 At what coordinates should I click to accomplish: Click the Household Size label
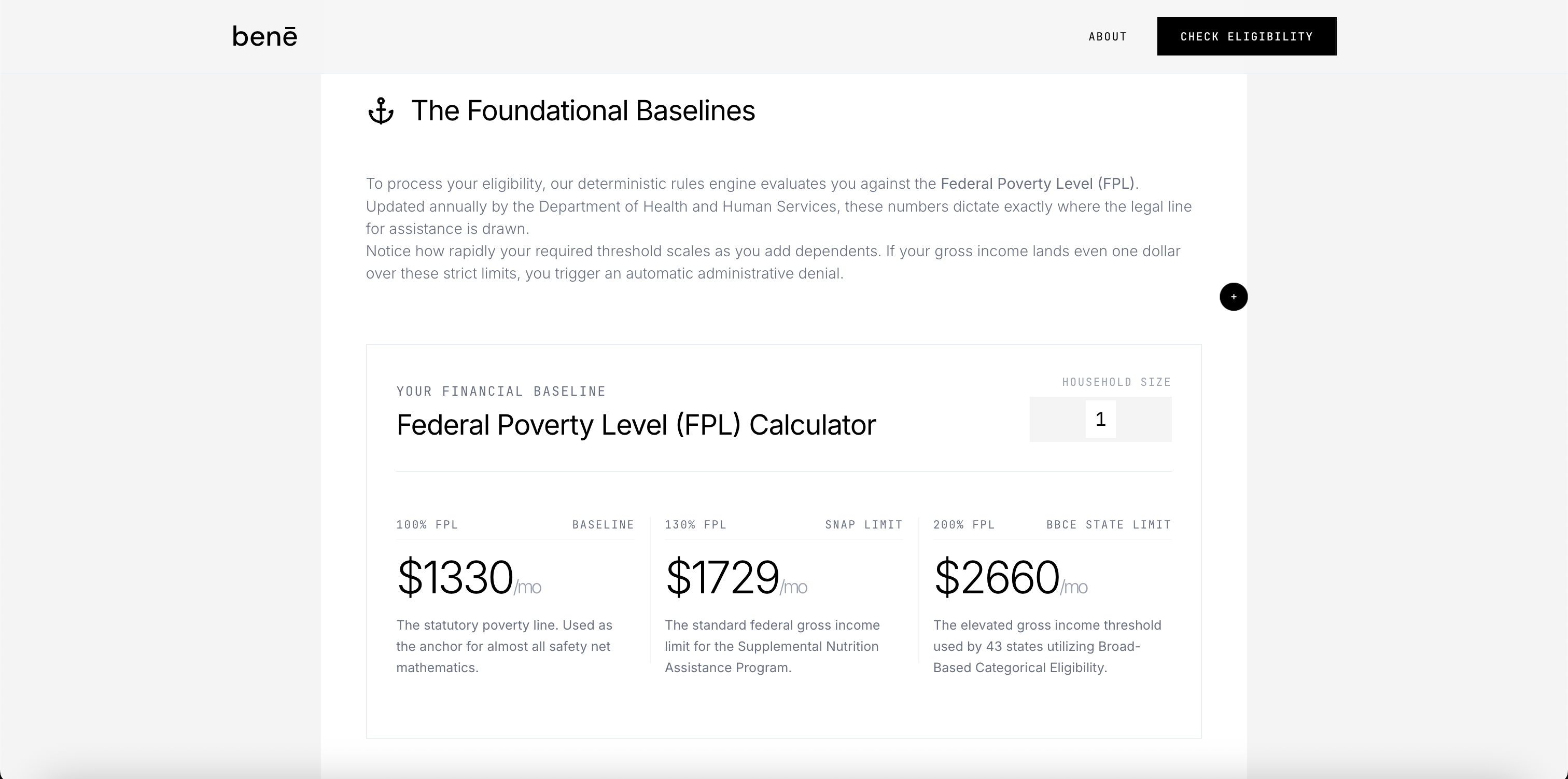click(1116, 382)
